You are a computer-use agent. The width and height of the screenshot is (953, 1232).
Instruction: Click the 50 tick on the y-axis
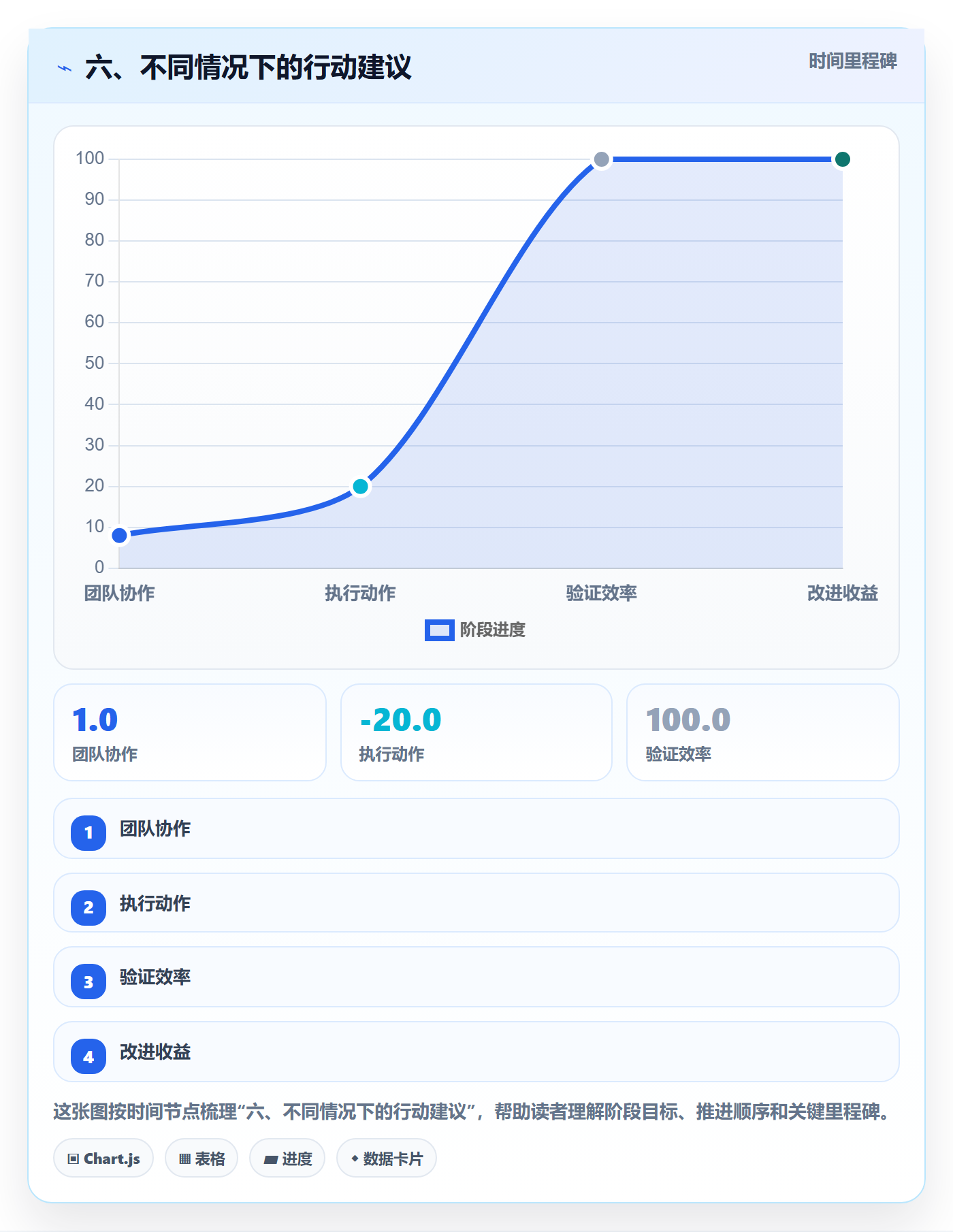95,363
